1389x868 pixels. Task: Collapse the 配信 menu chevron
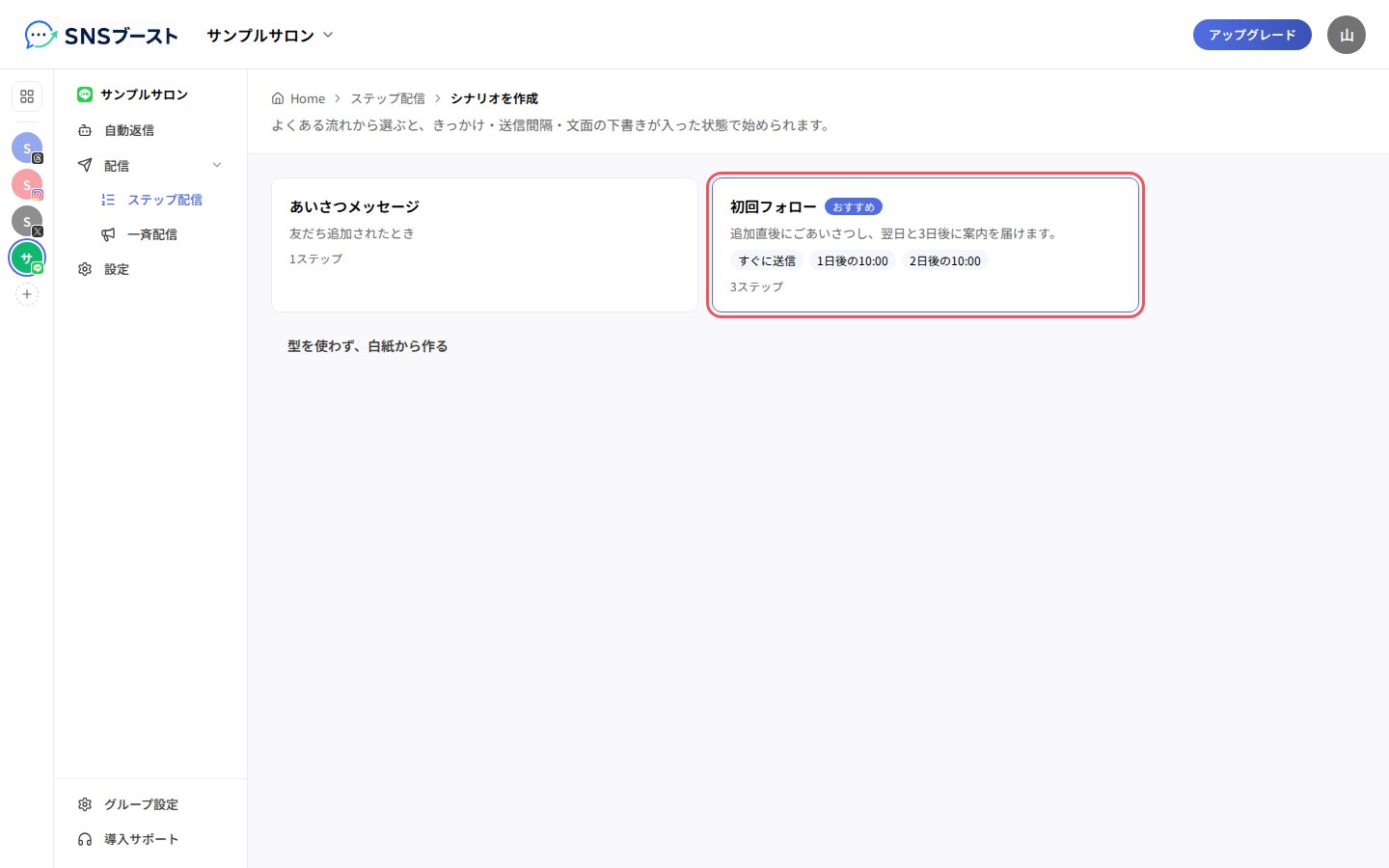(x=217, y=165)
